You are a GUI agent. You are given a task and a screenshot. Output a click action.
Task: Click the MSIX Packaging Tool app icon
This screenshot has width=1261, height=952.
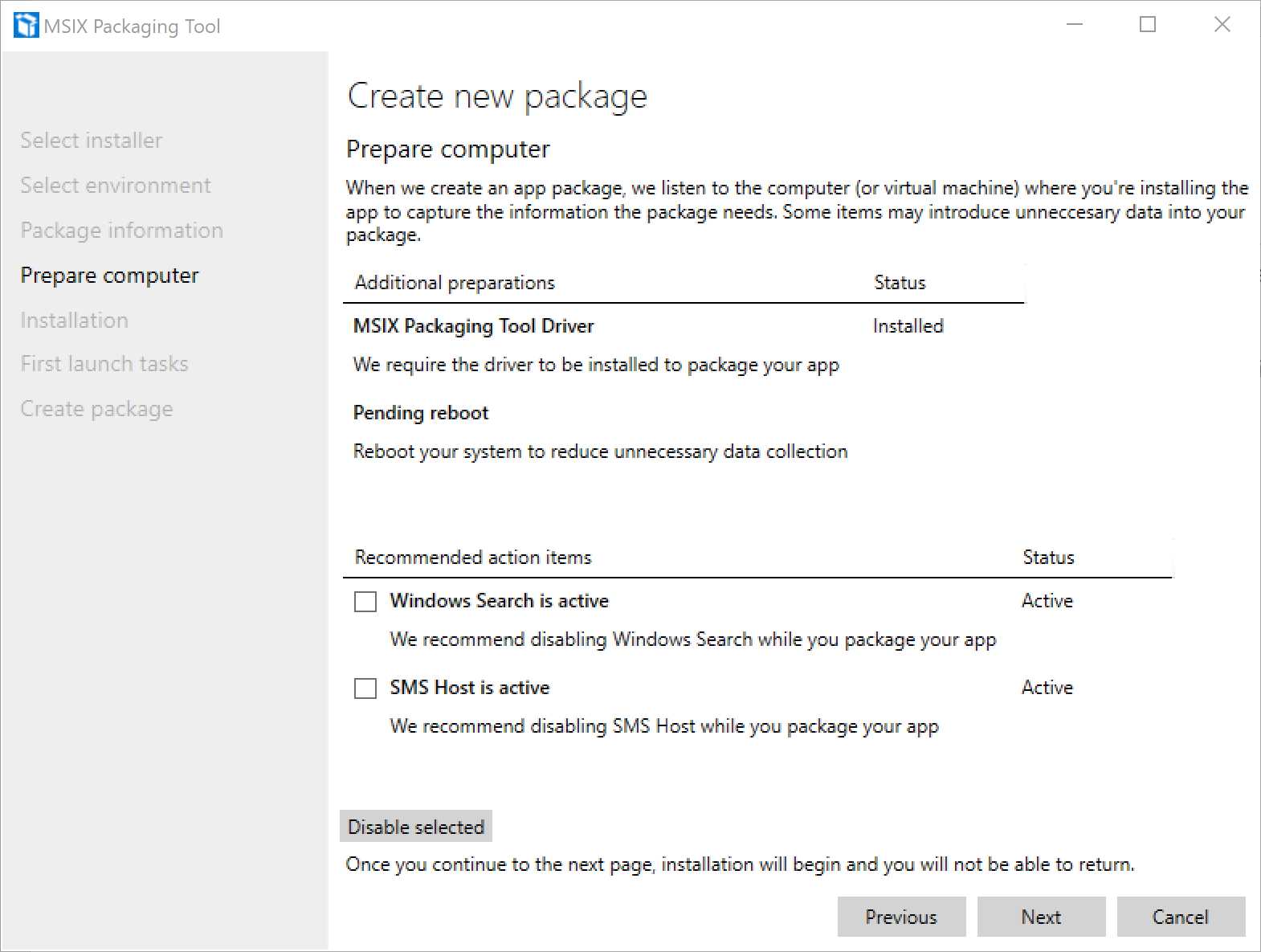click(26, 25)
